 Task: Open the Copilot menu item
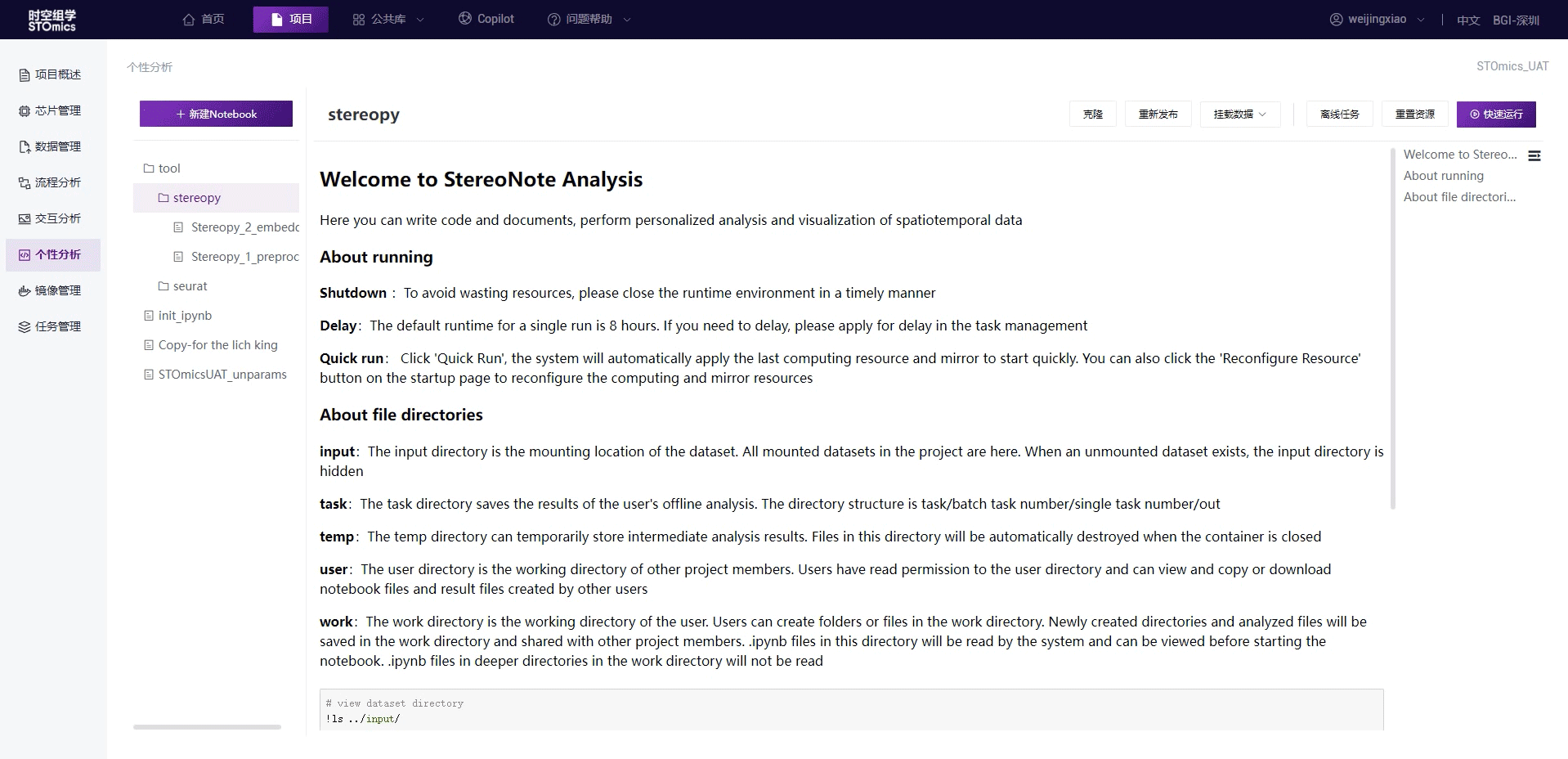(x=486, y=20)
